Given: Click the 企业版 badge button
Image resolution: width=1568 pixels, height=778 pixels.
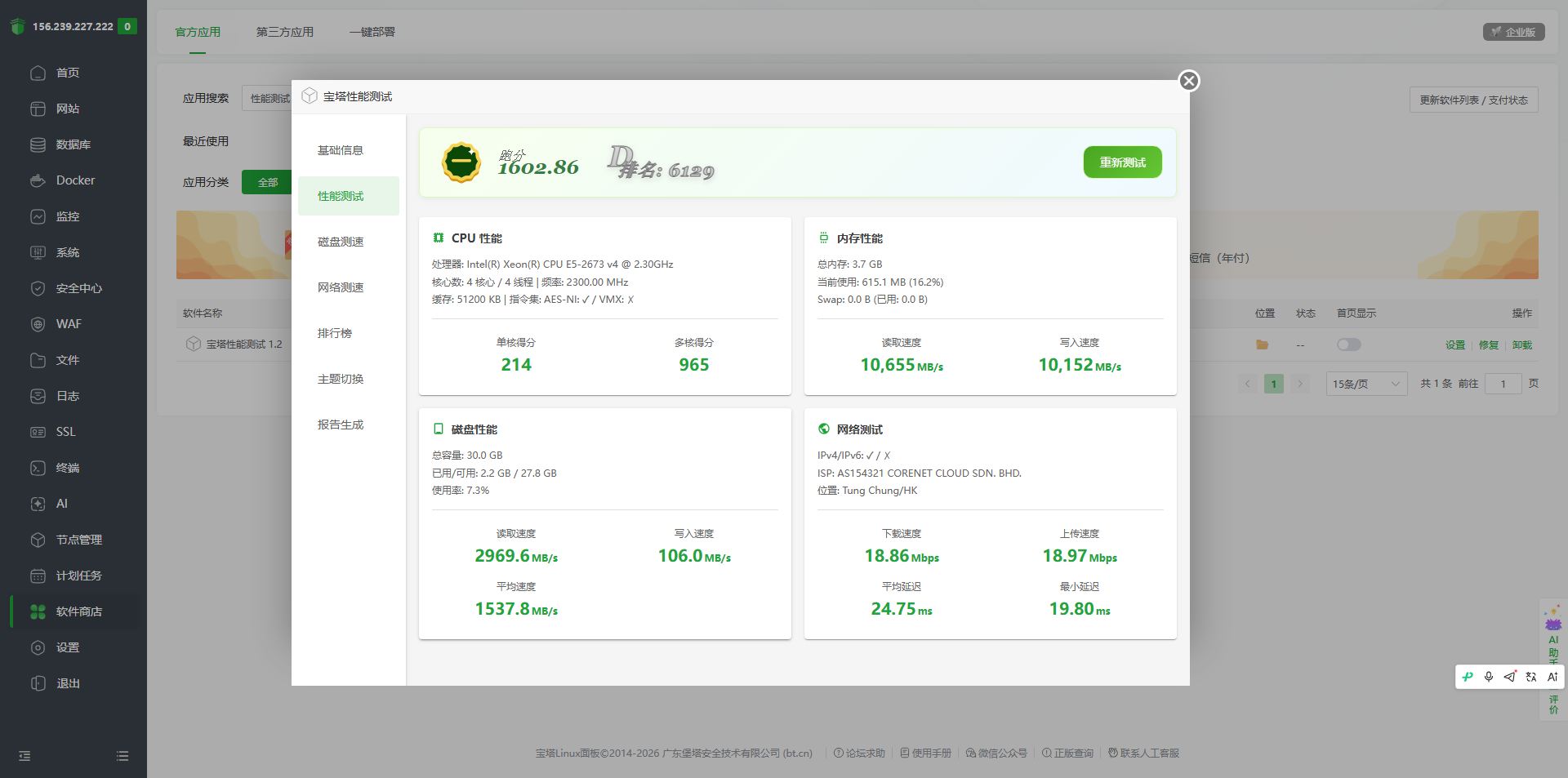Looking at the screenshot, I should [1513, 32].
